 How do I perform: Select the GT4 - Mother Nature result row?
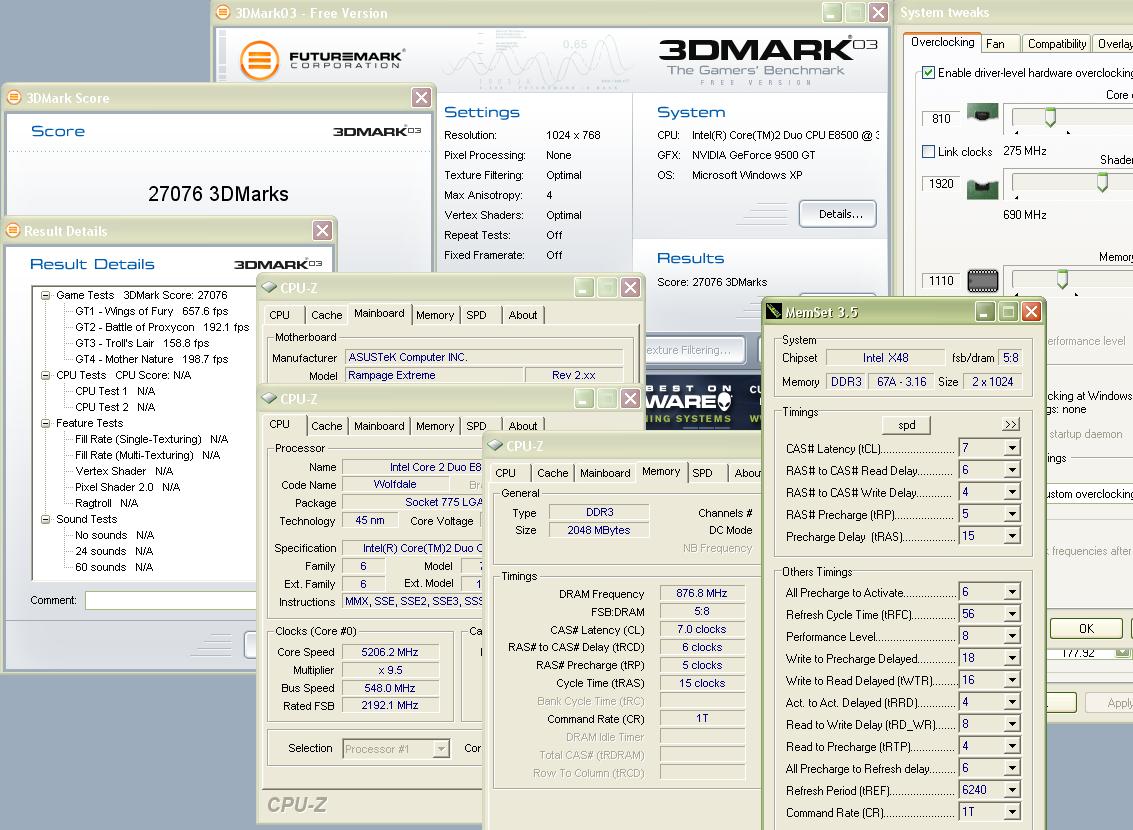[152, 359]
